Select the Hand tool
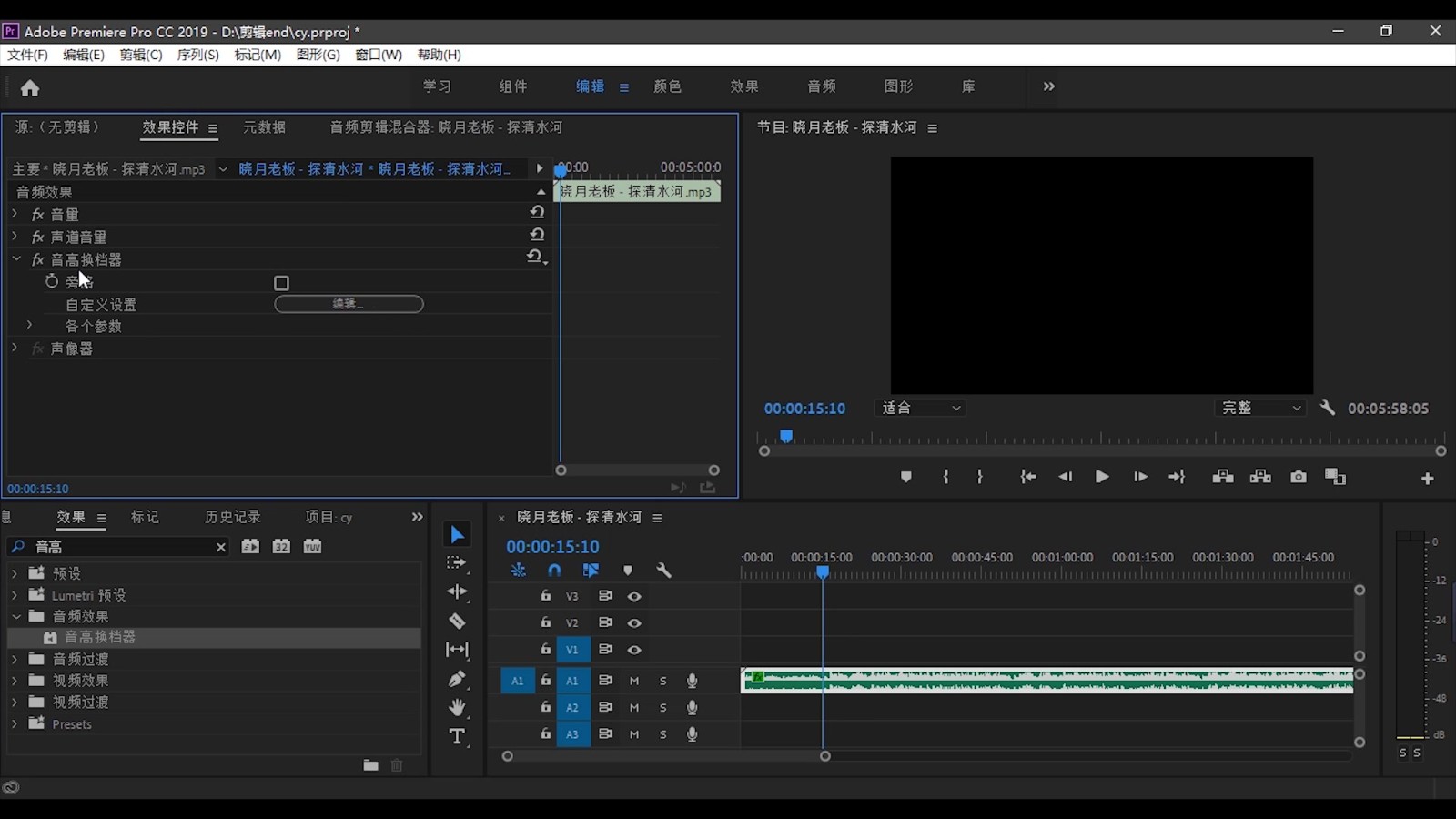Screen dimensions: 1456x819 [x=457, y=707]
